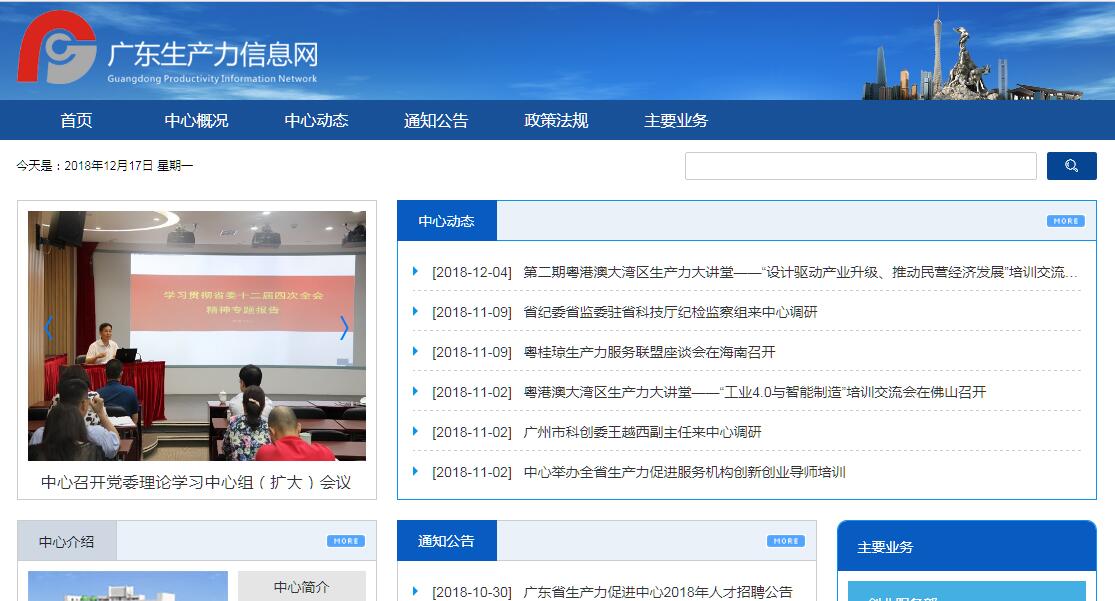Open 政策法规 navigation menu item
This screenshot has height=601, width=1115.
click(556, 121)
